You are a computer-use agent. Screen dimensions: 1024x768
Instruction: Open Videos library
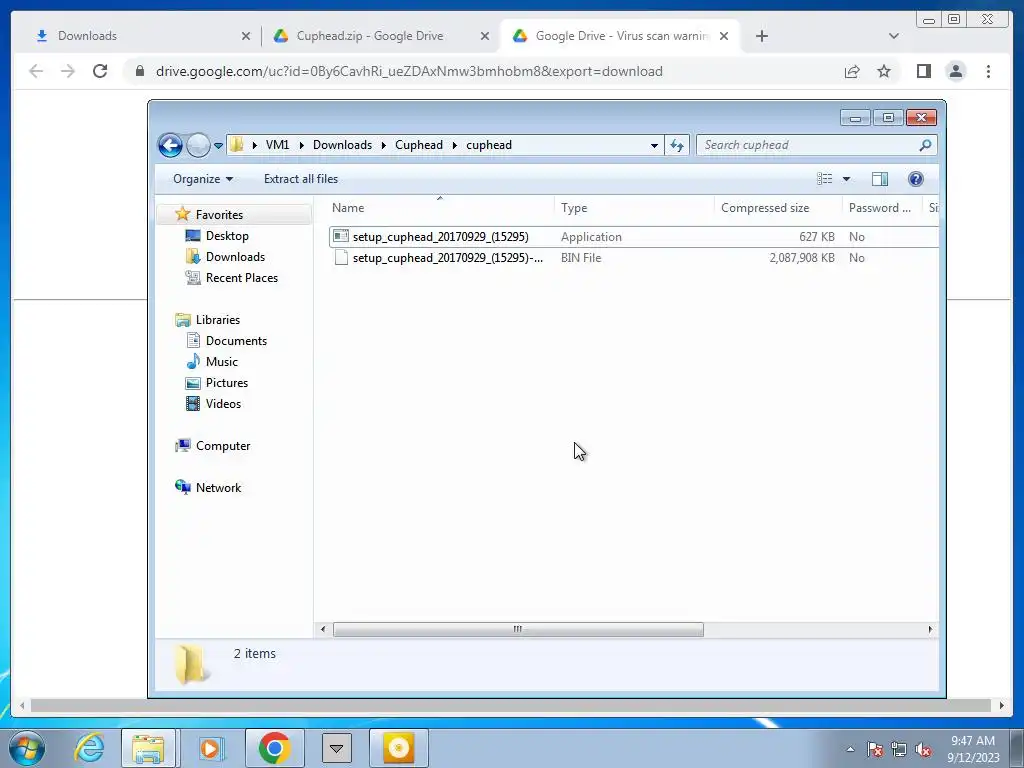tap(223, 404)
